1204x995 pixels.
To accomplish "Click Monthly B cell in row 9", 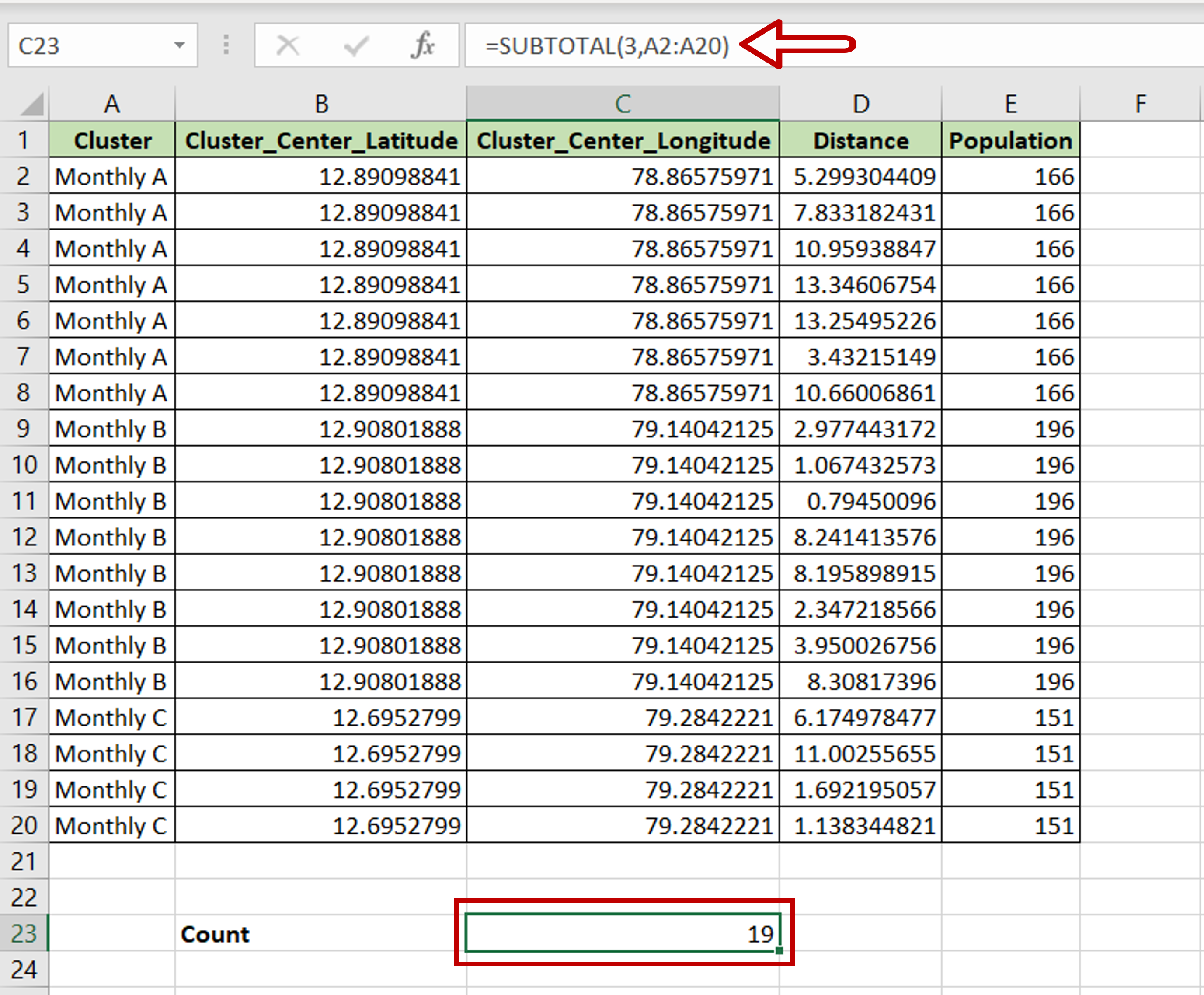I will (x=112, y=428).
